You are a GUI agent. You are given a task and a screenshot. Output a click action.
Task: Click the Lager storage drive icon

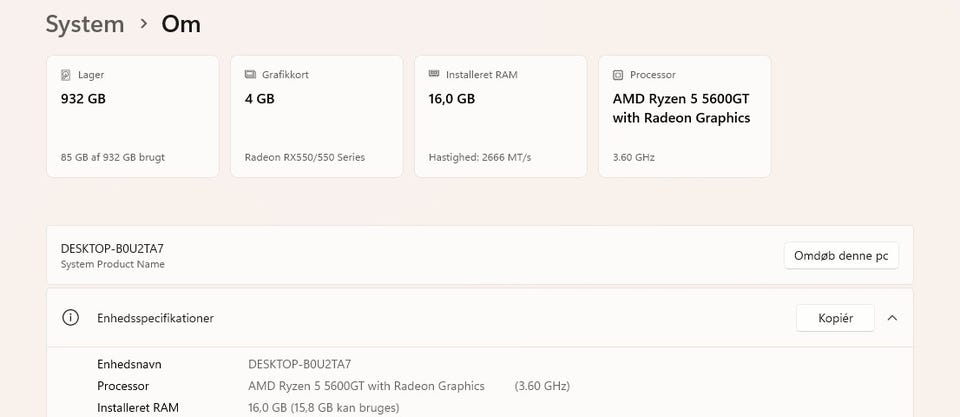click(x=66, y=75)
